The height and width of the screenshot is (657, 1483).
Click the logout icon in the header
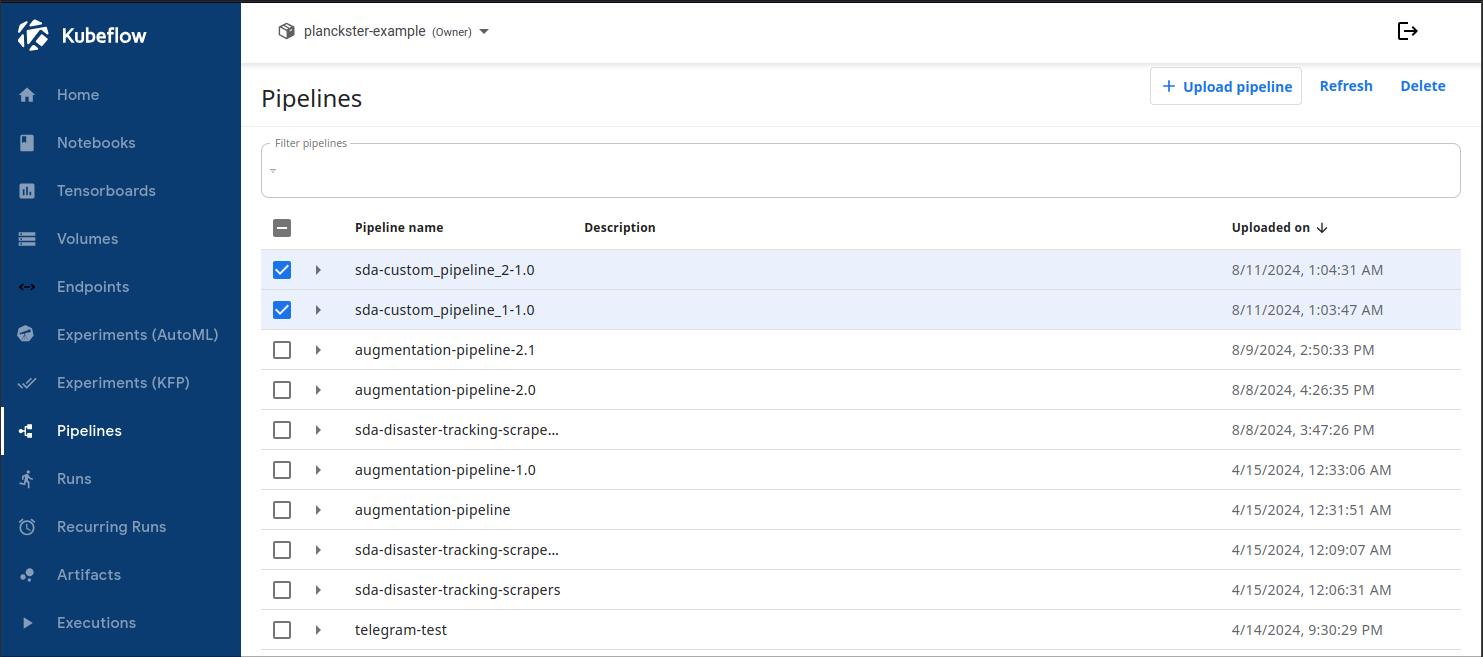pyautogui.click(x=1407, y=31)
